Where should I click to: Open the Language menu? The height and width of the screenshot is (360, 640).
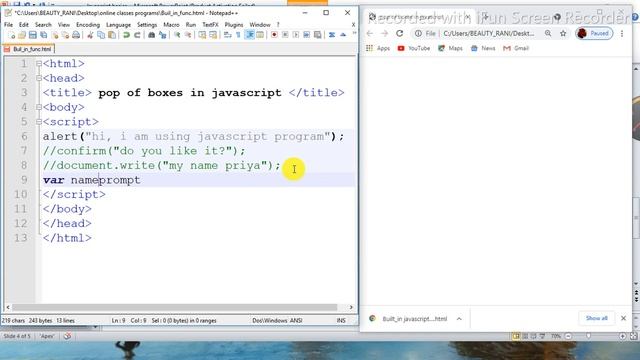[118, 25]
